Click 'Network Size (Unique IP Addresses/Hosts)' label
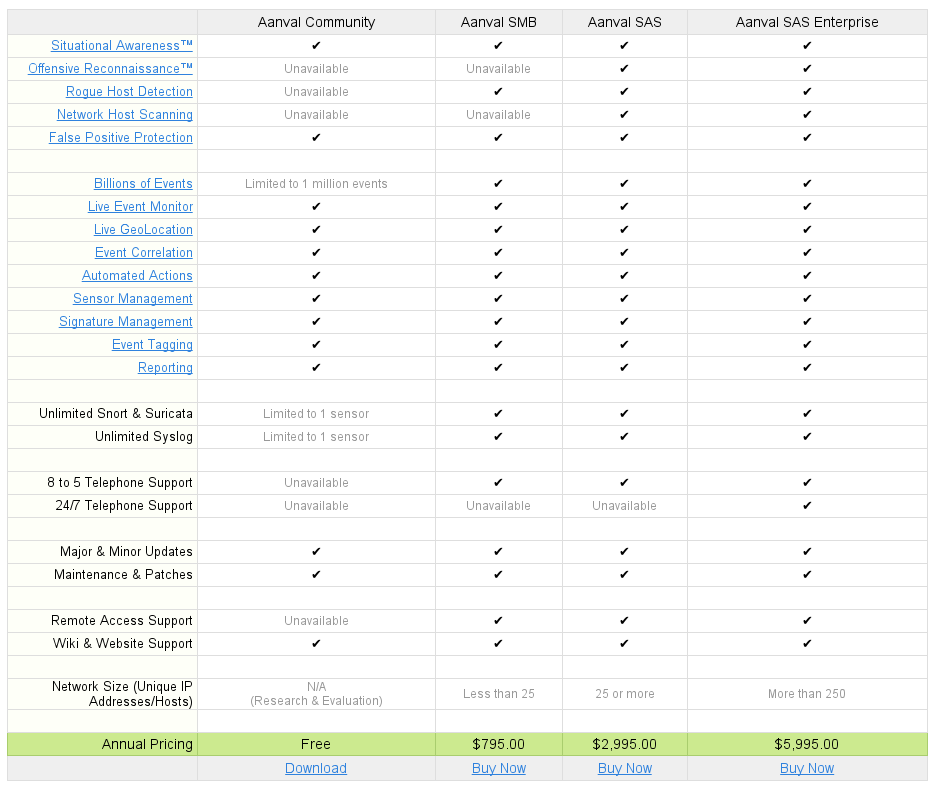The image size is (940, 789). click(122, 694)
